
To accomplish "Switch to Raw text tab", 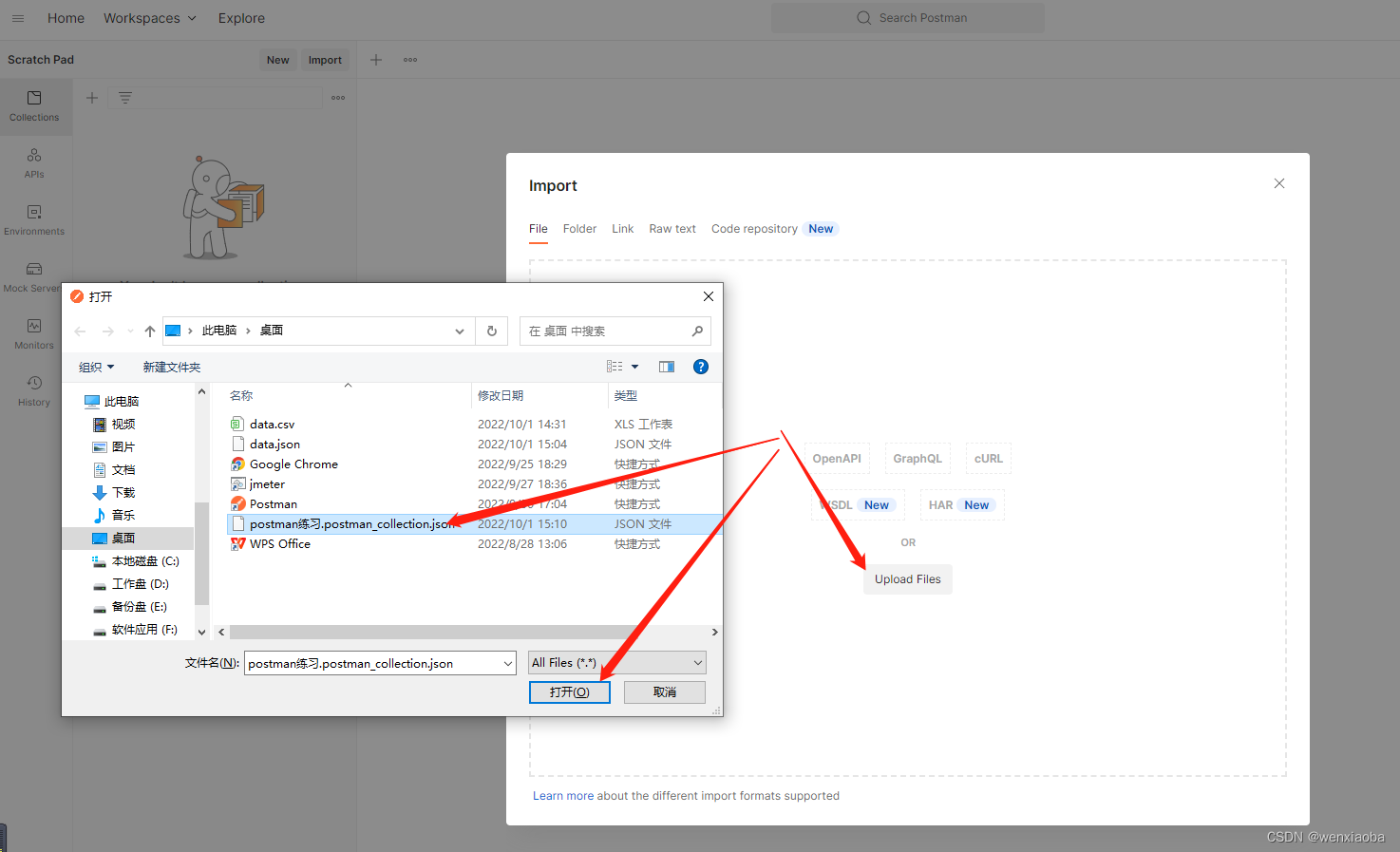I will [x=672, y=229].
